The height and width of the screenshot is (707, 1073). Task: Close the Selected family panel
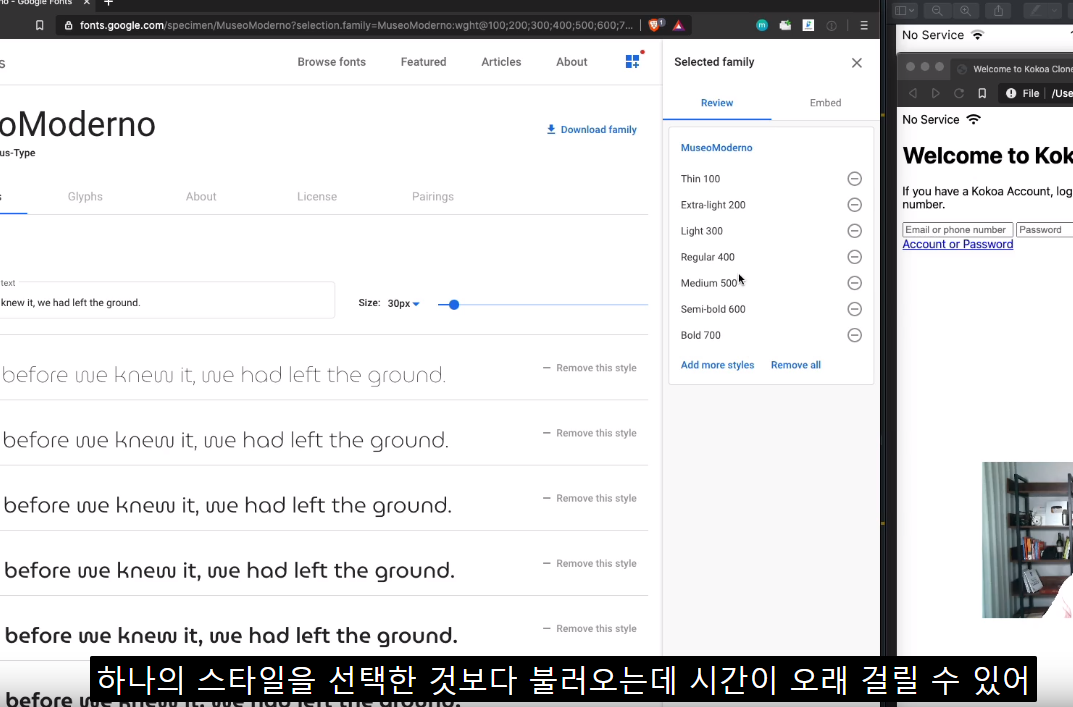point(857,62)
